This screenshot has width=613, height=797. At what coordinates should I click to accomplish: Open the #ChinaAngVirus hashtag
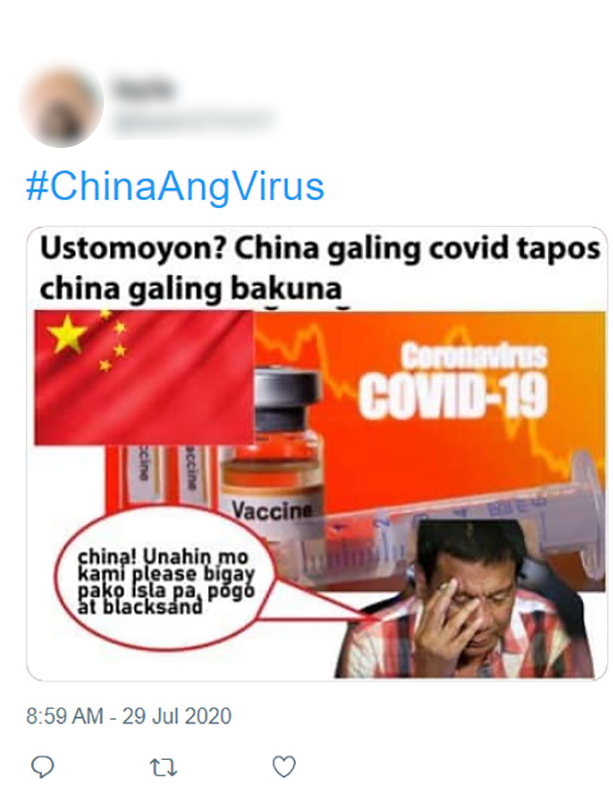pyautogui.click(x=175, y=187)
